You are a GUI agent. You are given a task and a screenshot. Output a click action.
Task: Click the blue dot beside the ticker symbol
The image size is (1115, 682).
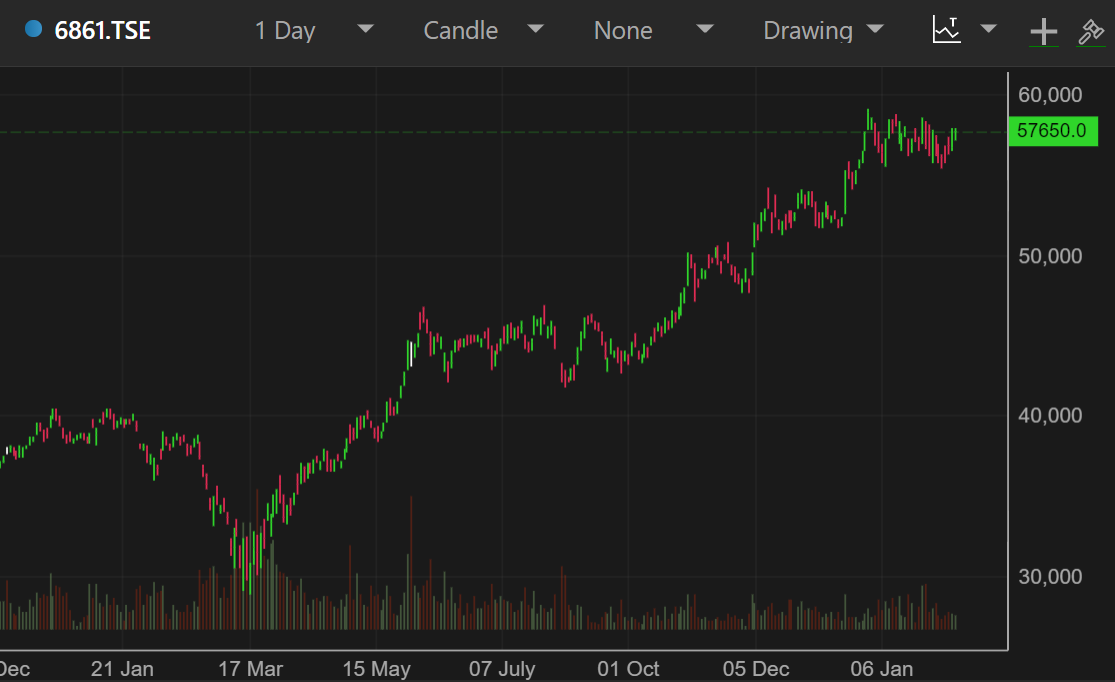point(33,30)
